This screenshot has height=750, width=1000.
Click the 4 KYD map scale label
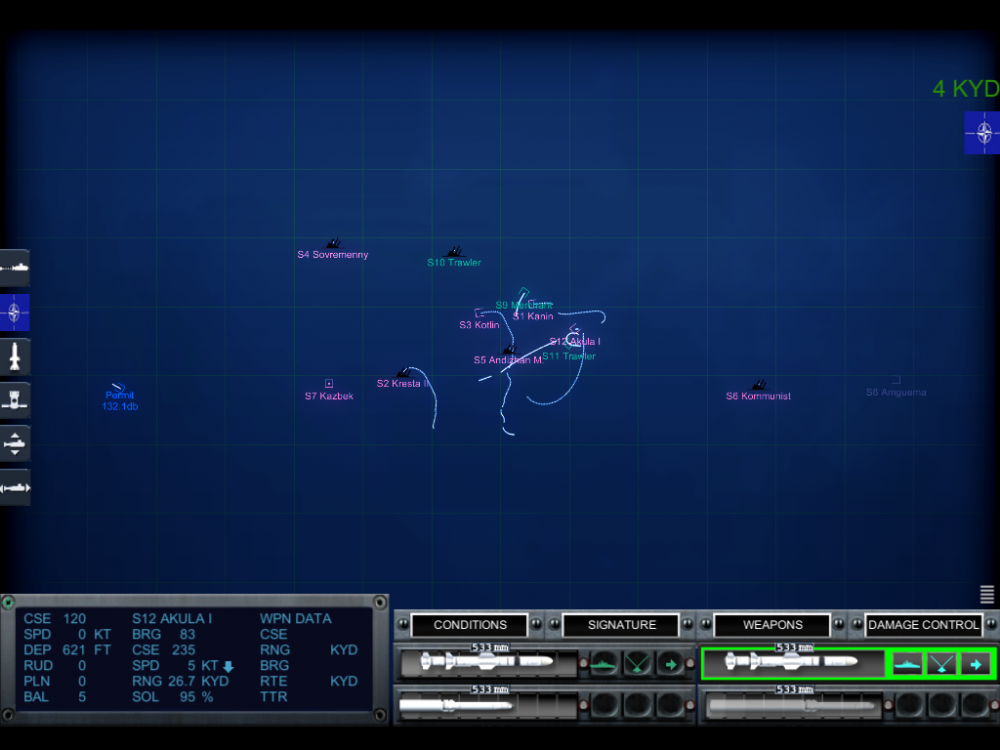[x=966, y=89]
